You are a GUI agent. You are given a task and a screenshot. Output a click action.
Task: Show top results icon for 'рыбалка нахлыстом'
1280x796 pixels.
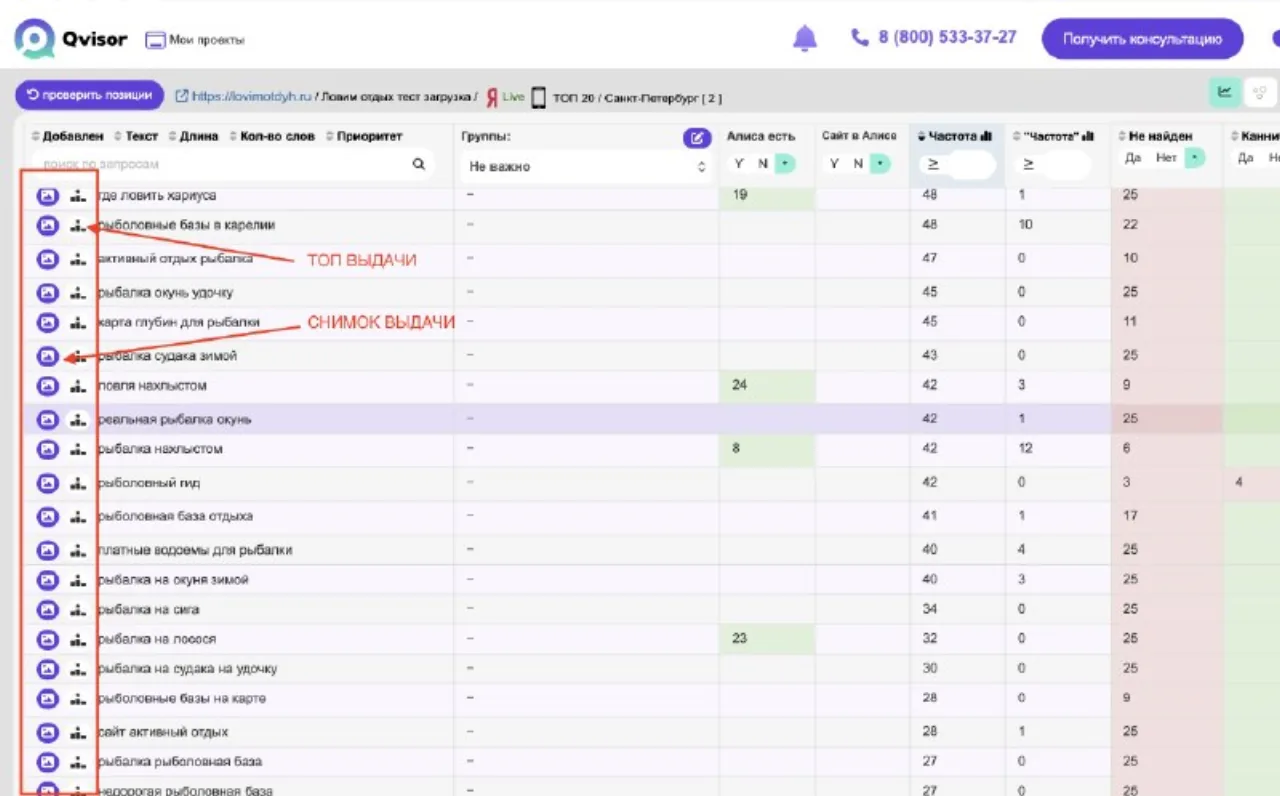coord(78,450)
